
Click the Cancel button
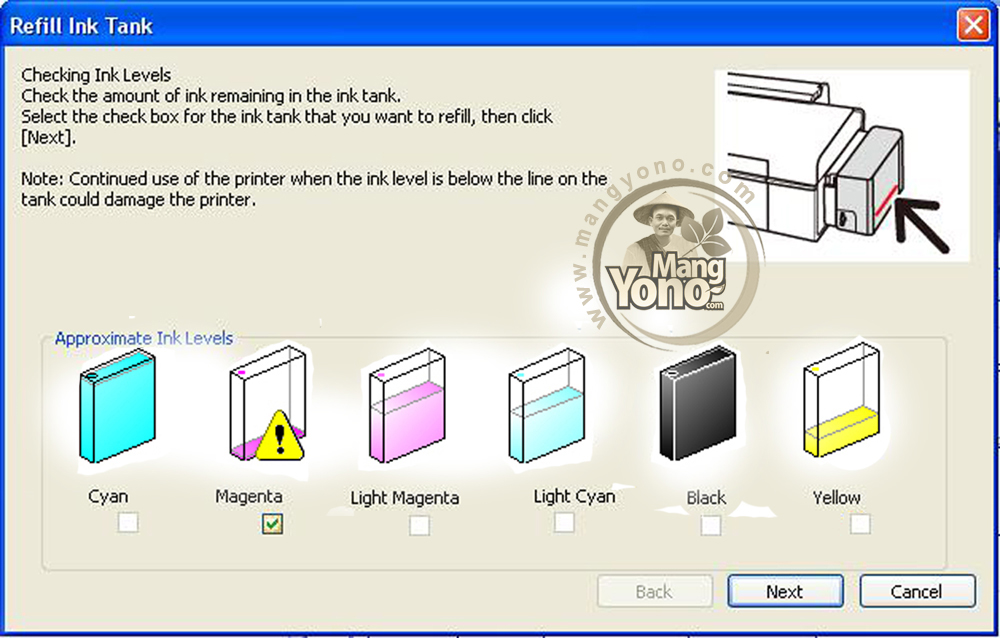click(x=917, y=591)
